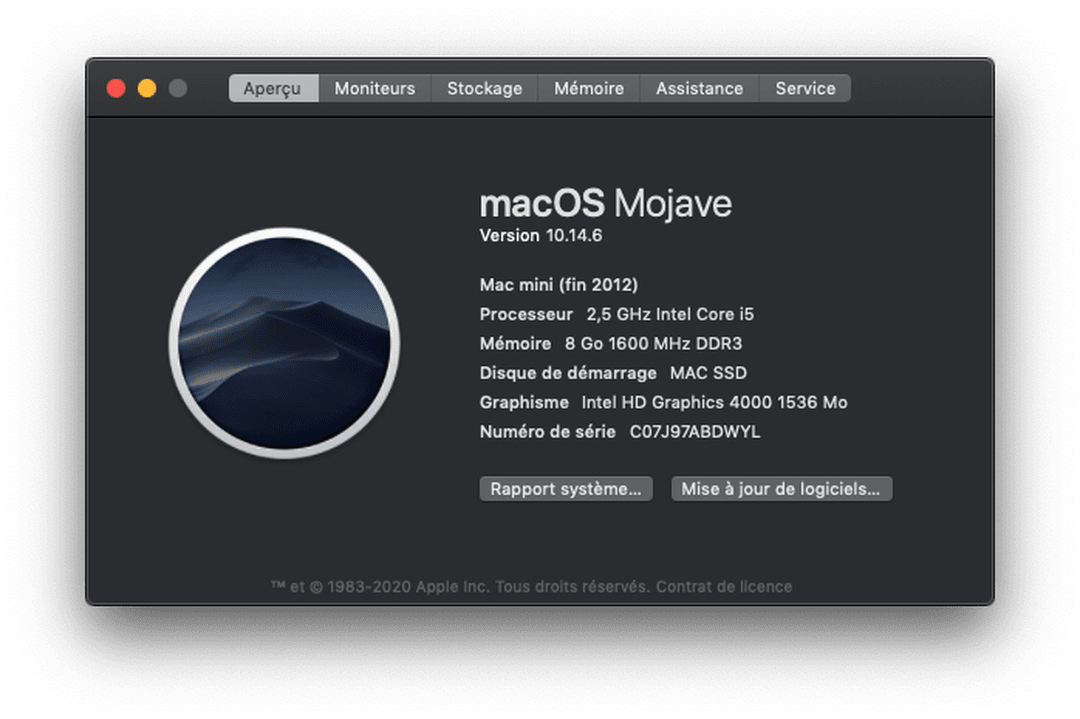Click the MAC SSD startup disk name
Image resolution: width=1080 pixels, height=719 pixels.
click(708, 373)
